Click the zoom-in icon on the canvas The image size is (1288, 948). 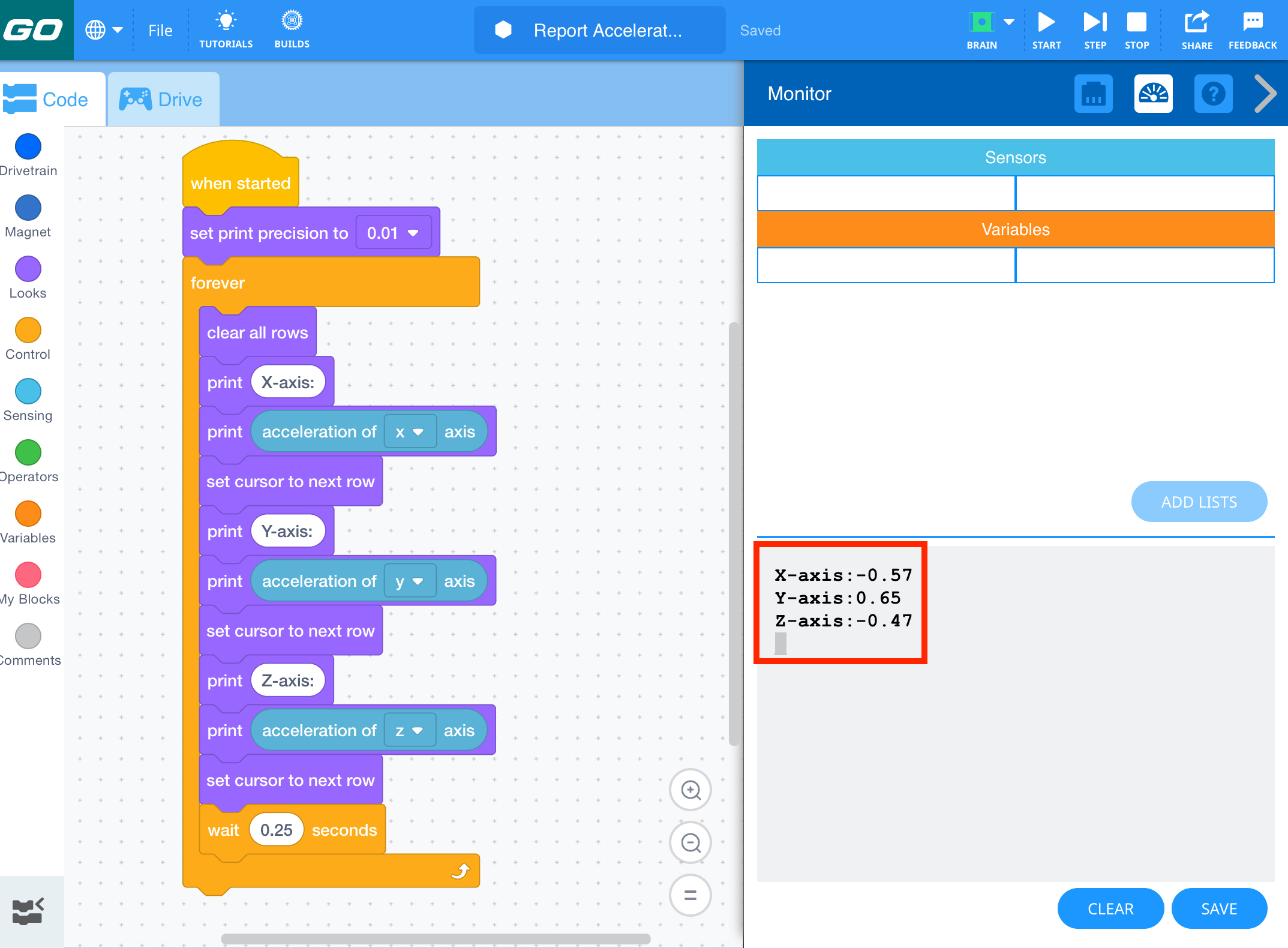click(x=690, y=790)
